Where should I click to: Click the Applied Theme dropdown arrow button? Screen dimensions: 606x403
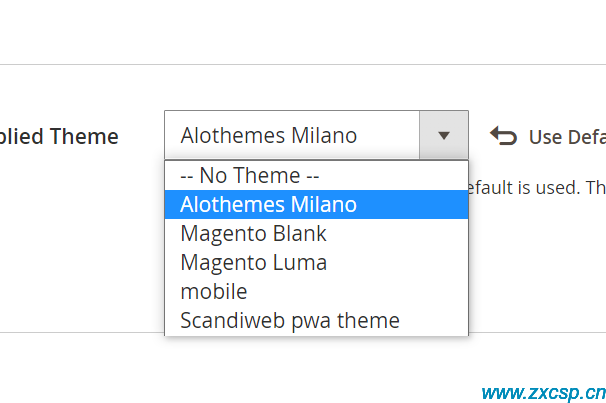[444, 135]
